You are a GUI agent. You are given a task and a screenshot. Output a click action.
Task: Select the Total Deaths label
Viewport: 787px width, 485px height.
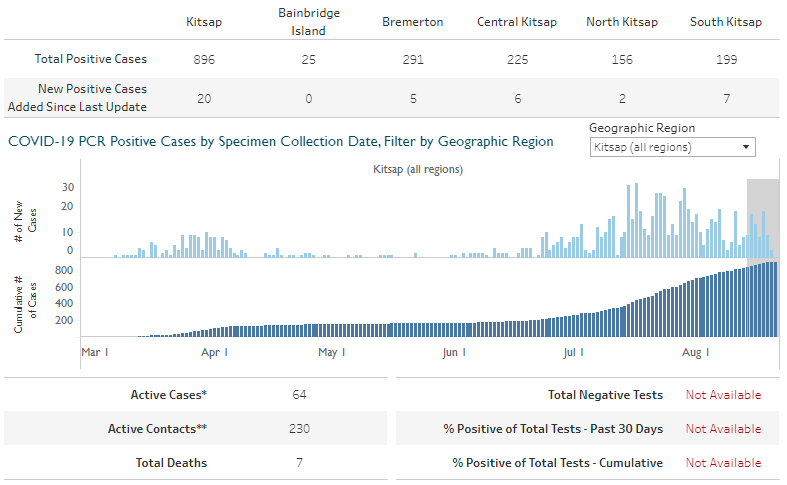171,463
